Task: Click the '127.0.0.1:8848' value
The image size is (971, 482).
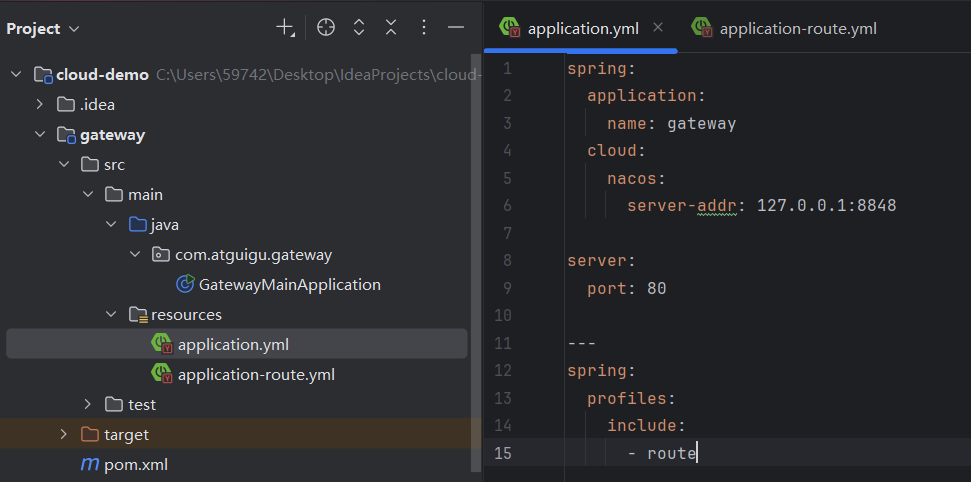Action: pos(827,205)
